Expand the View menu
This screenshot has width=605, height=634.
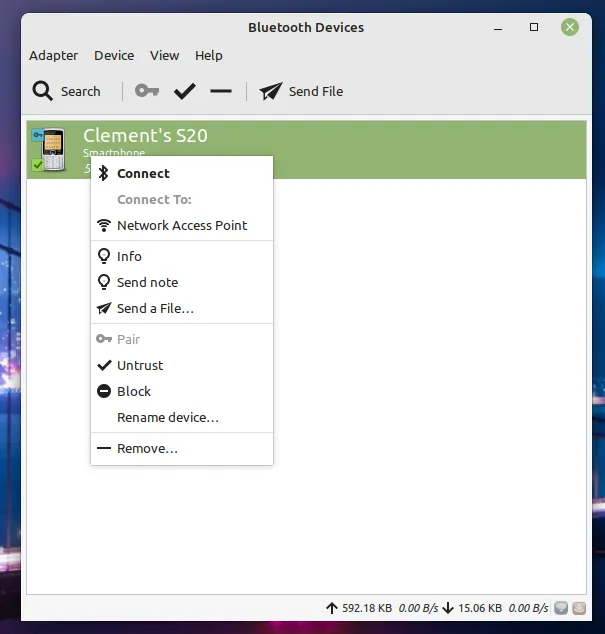(x=165, y=55)
